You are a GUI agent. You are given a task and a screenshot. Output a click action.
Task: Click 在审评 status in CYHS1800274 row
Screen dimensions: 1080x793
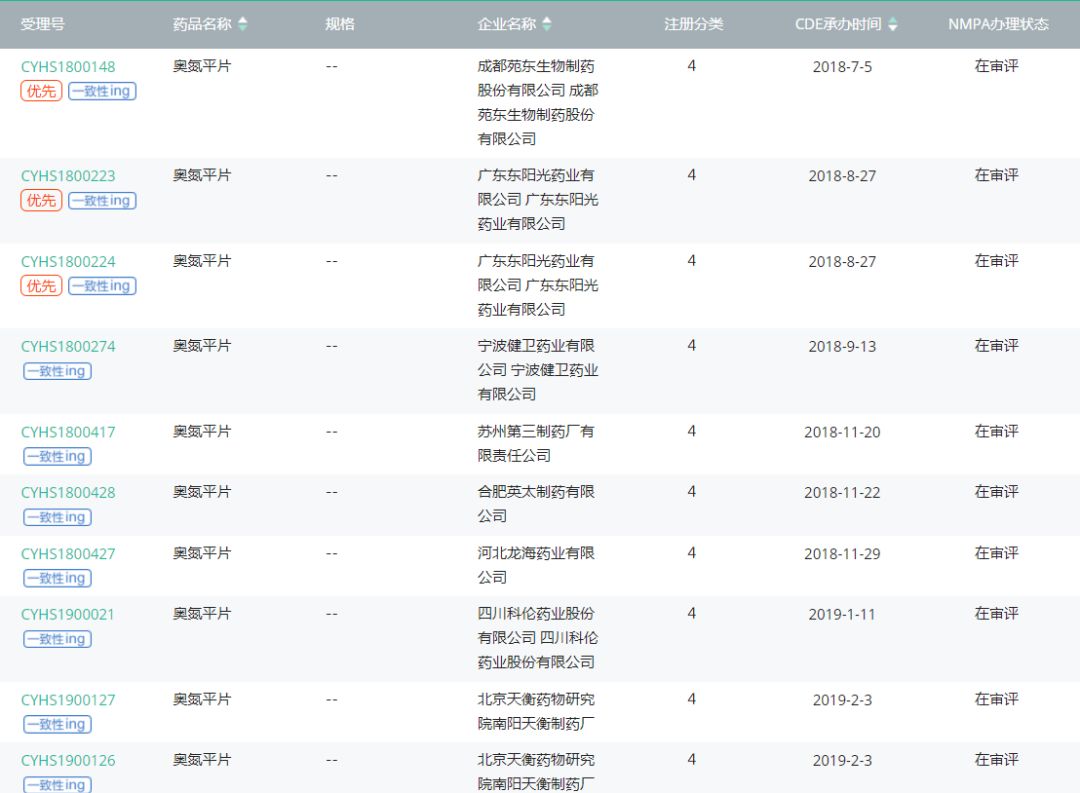click(997, 346)
